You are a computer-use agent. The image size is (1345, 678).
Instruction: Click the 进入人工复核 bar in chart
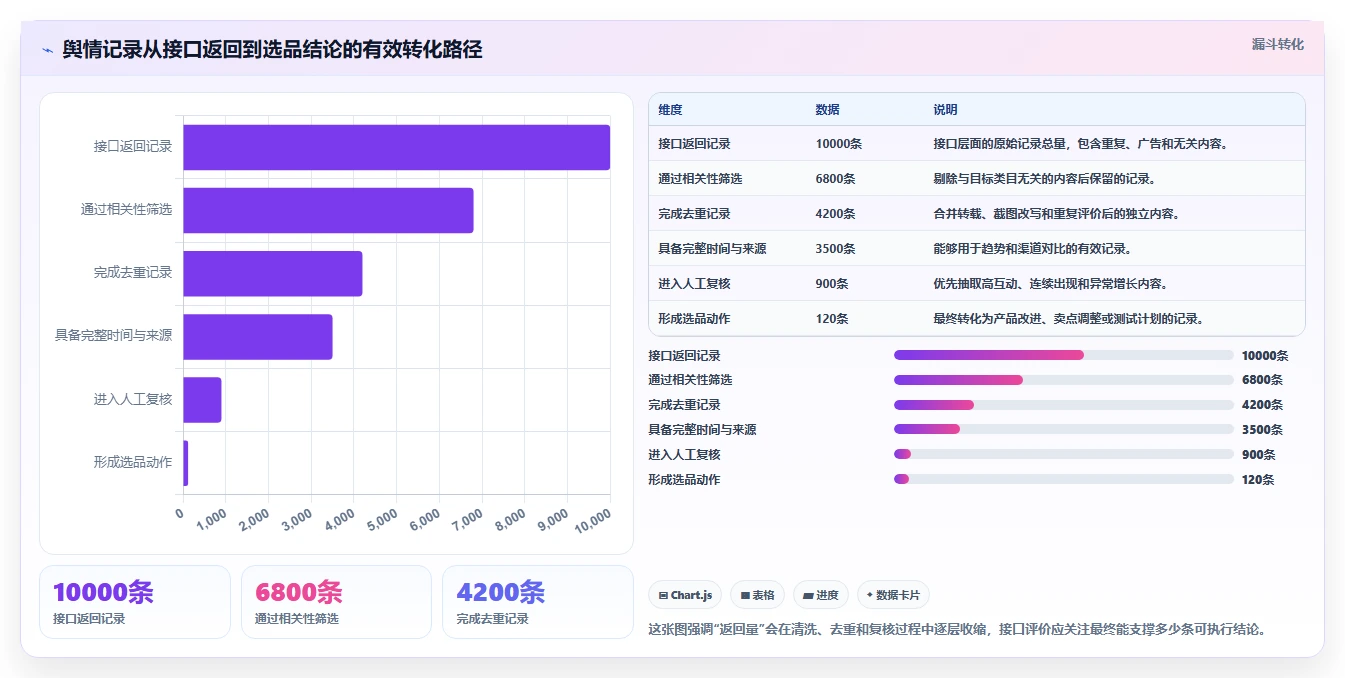click(x=202, y=400)
